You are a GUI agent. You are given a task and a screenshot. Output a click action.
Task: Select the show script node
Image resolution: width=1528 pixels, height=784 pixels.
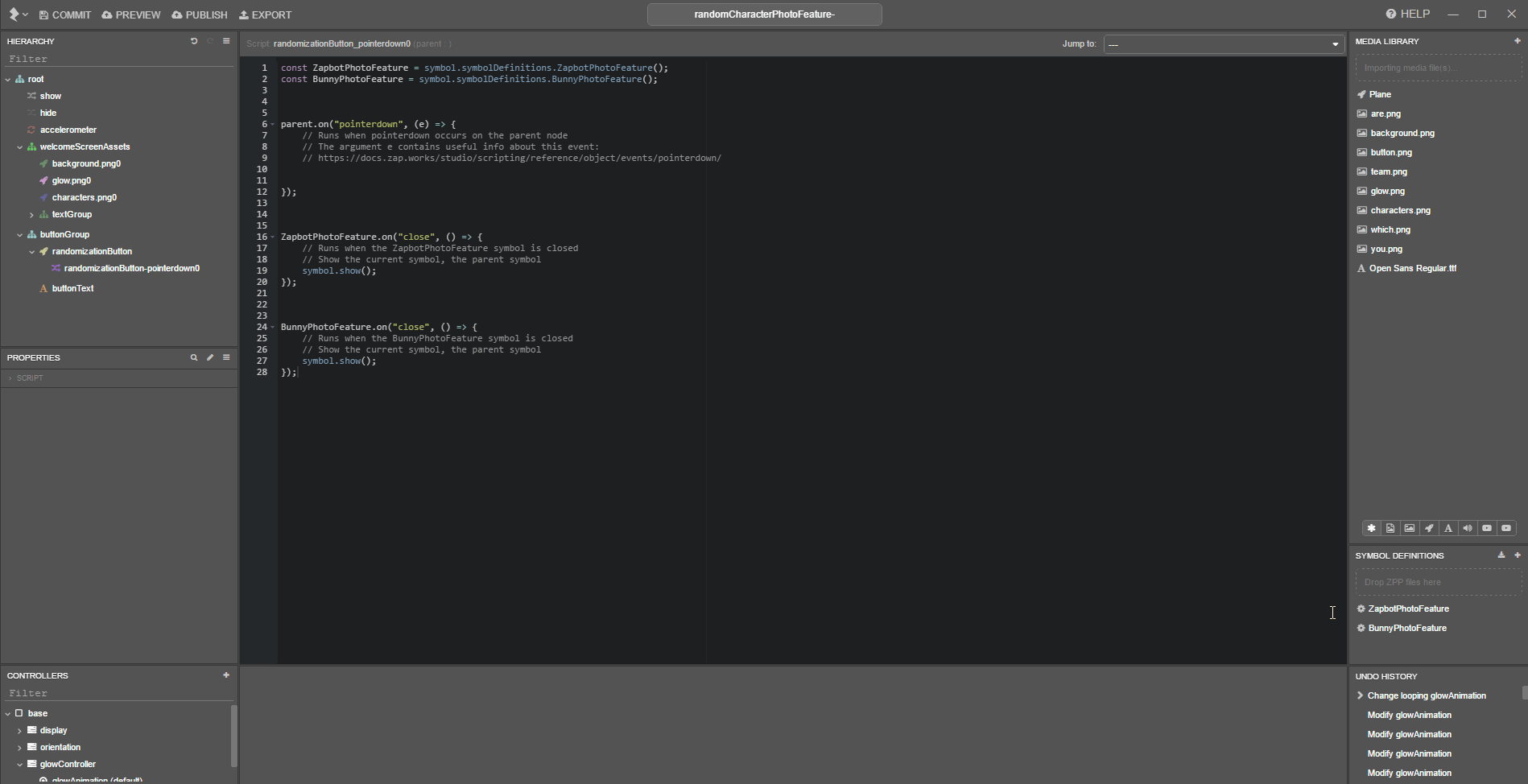[x=50, y=96]
